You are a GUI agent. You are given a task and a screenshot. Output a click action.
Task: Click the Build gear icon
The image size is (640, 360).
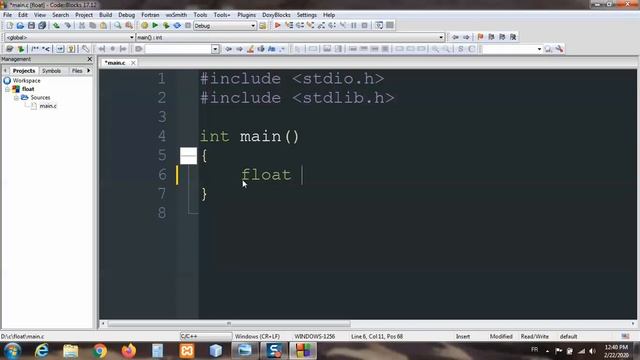click(x=144, y=25)
